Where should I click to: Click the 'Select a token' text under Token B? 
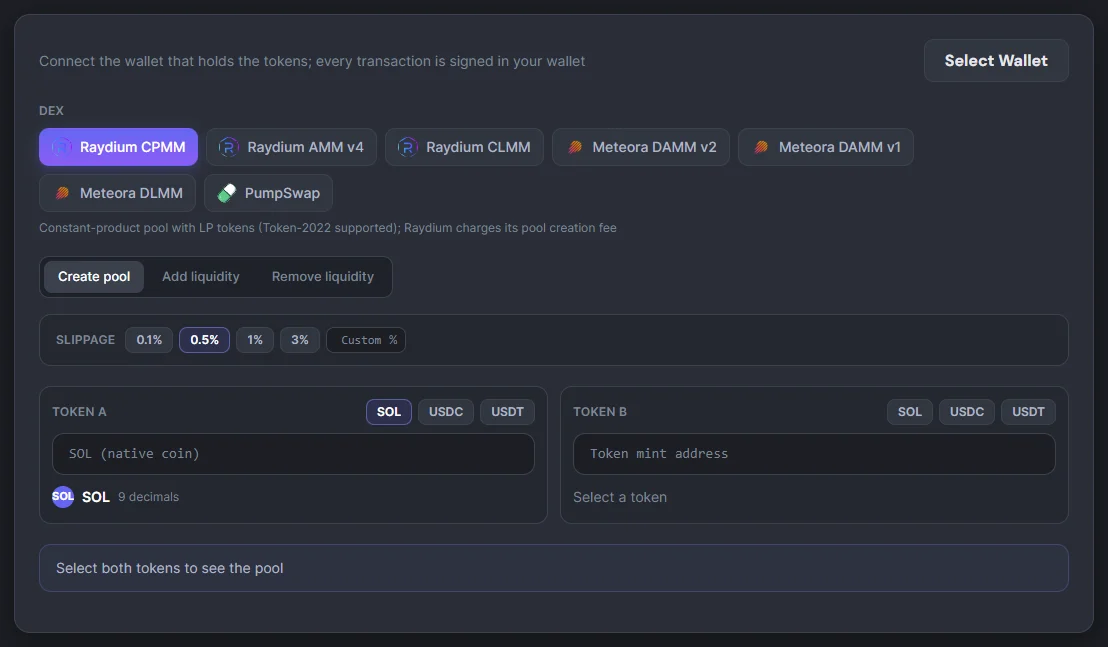click(x=620, y=497)
